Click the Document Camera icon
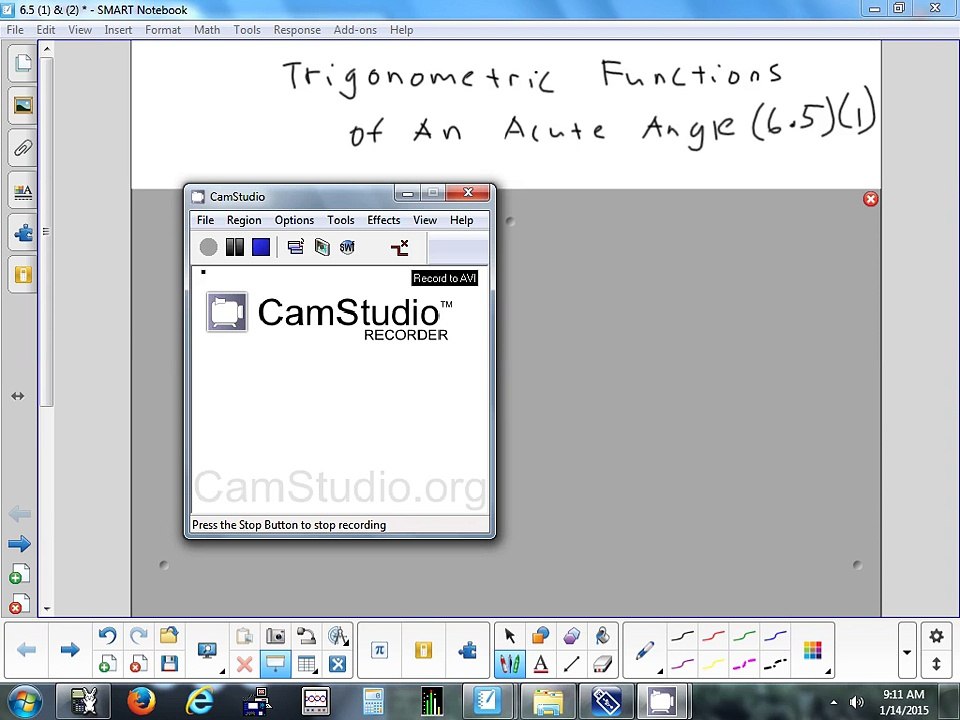The width and height of the screenshot is (960, 720). pyautogui.click(x=306, y=636)
